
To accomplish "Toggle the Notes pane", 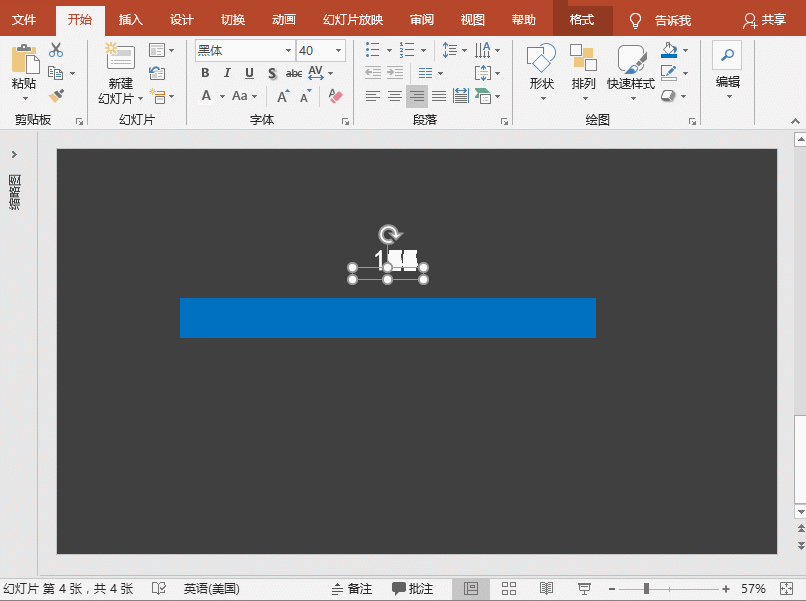I will click(x=352, y=589).
